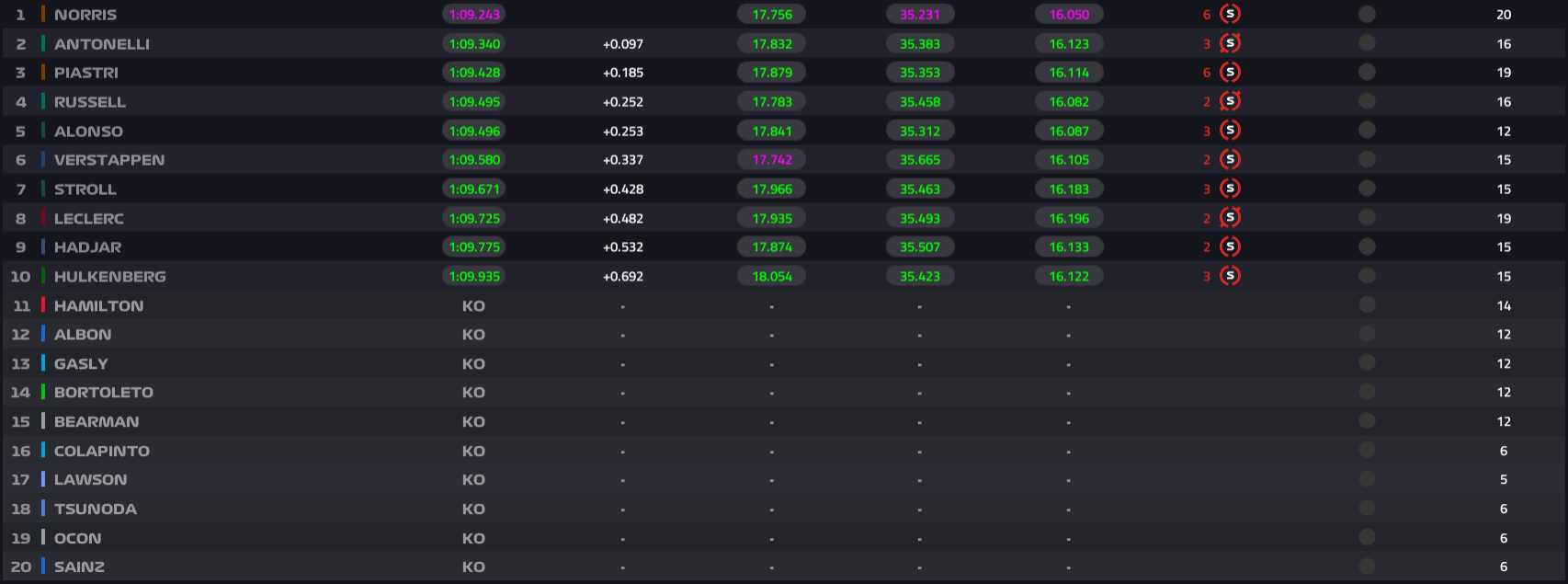Click Russell's soft tyre icon
This screenshot has width=1568, height=584.
coord(1230,101)
